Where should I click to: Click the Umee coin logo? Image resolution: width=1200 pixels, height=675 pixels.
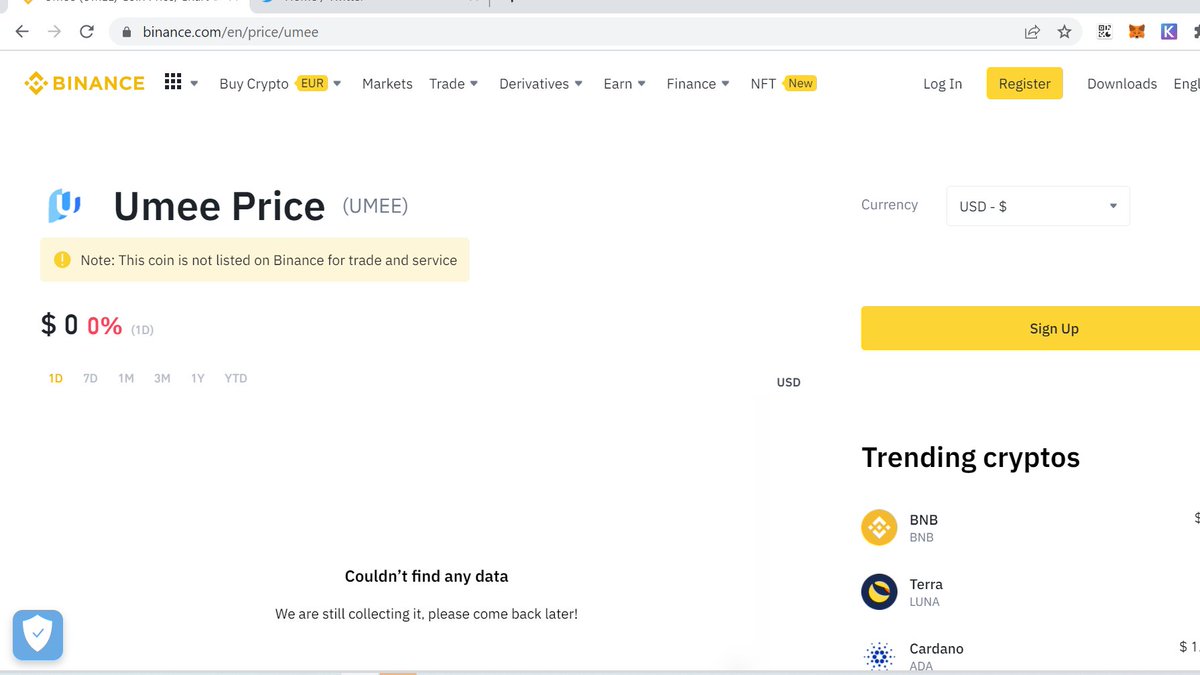(65, 206)
